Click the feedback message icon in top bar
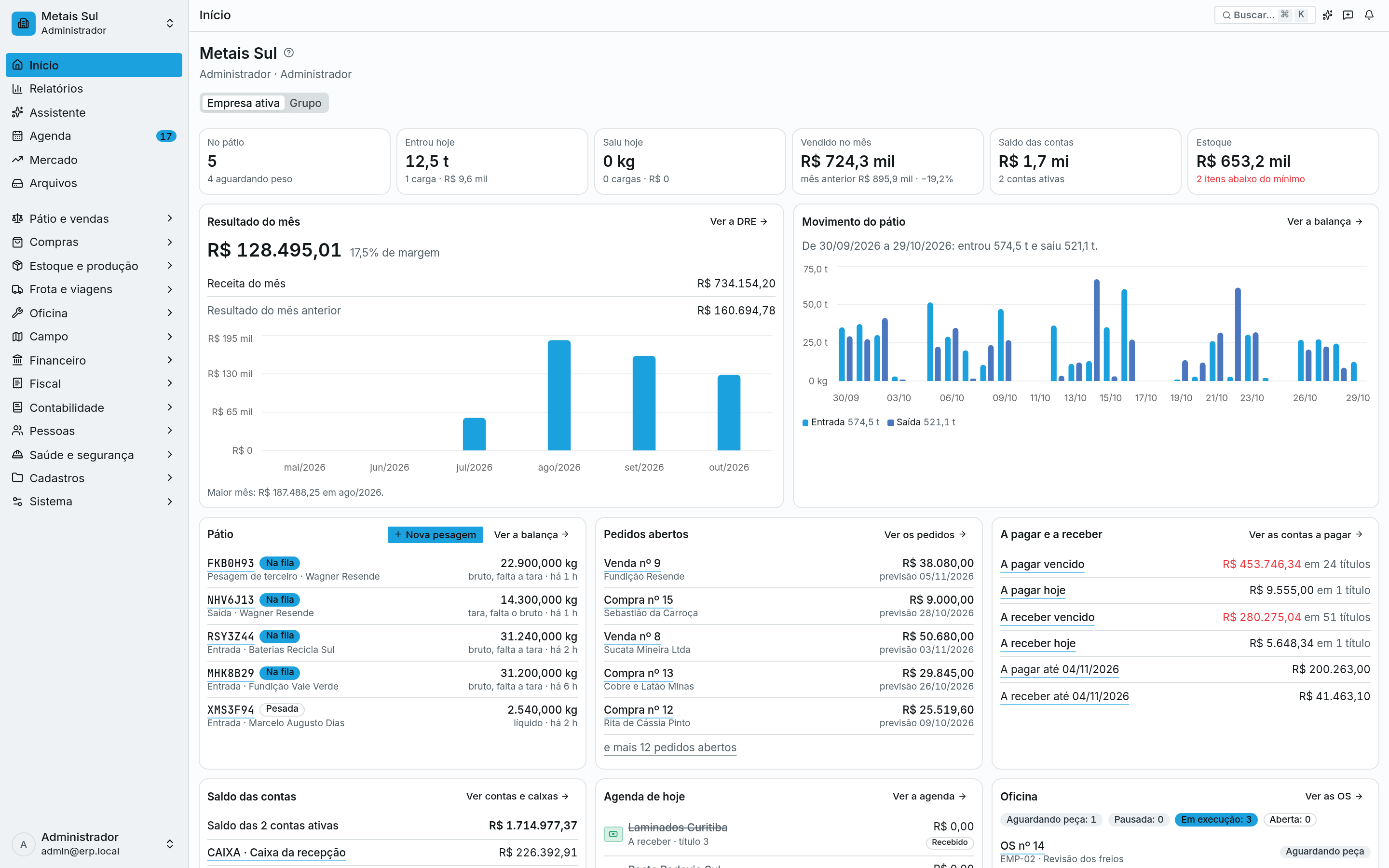Viewport: 1389px width, 868px height. coord(1348,15)
